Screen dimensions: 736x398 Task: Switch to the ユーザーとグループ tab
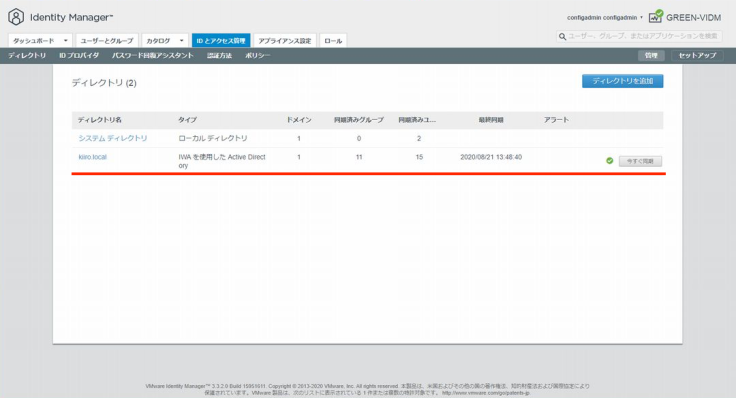(107, 40)
